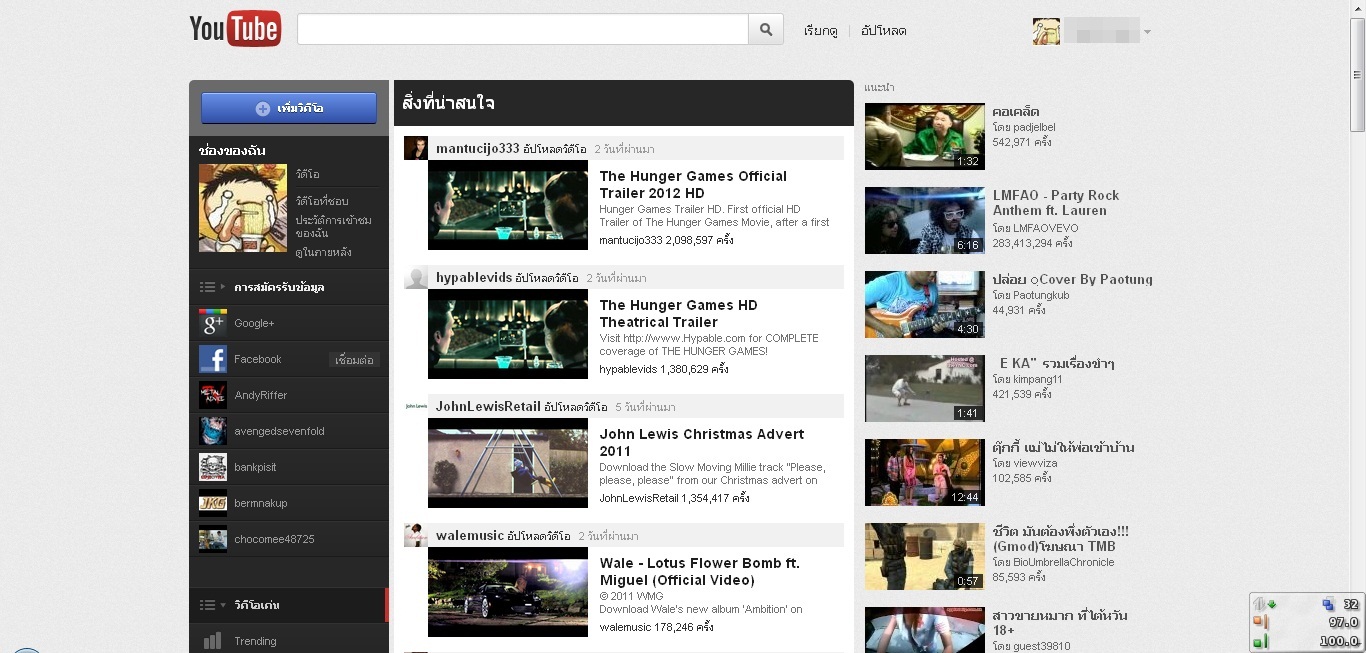Open the Facebook sidebar icon
1366x653 pixels.
coord(213,359)
